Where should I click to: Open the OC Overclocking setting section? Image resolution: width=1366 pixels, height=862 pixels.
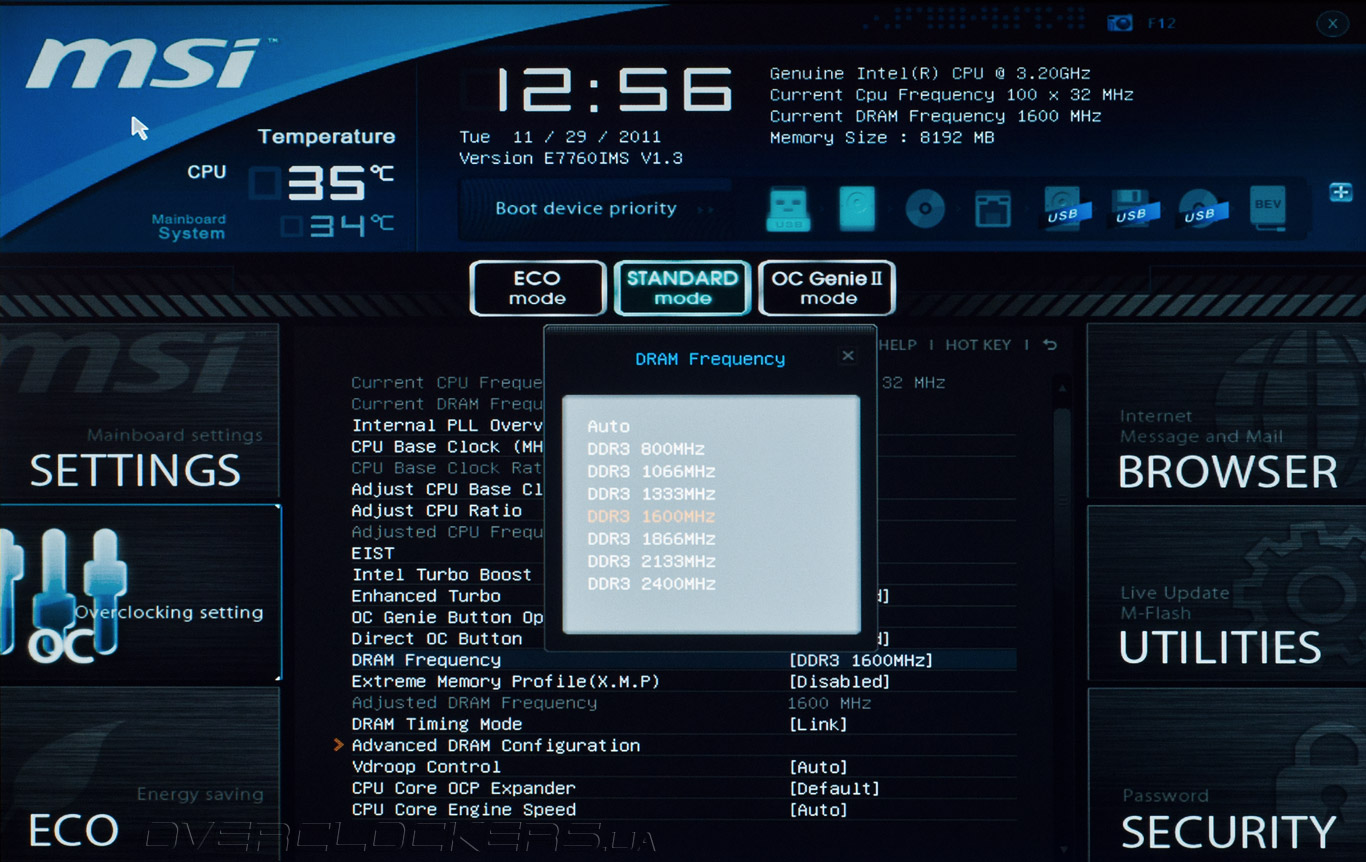[140, 593]
